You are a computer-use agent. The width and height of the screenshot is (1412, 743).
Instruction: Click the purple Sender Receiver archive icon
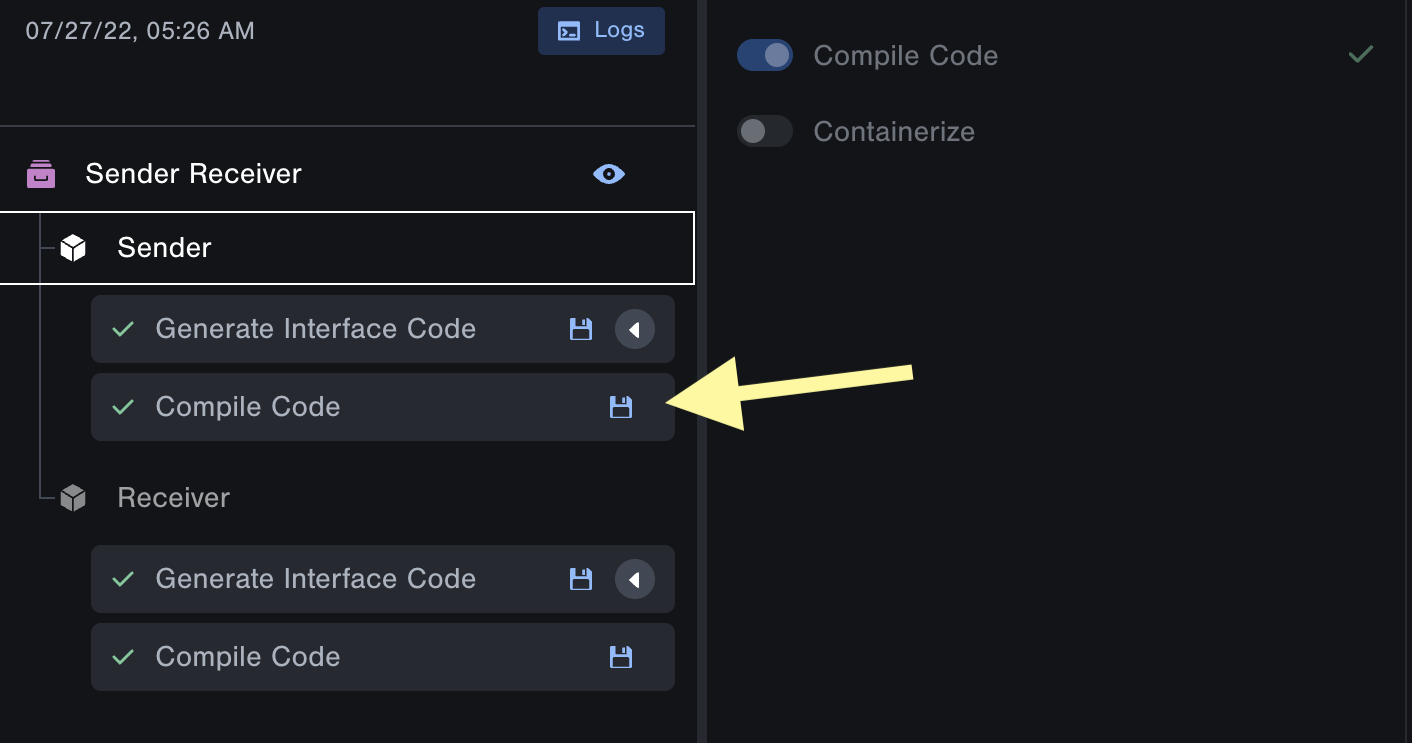(41, 174)
